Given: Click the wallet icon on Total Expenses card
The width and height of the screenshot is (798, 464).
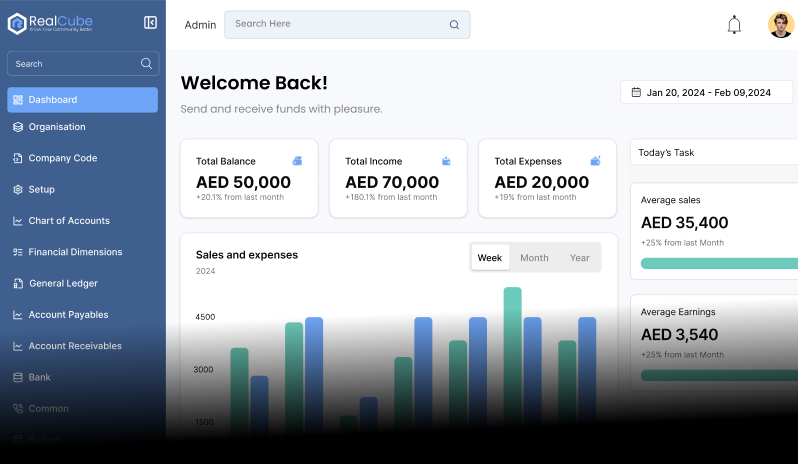Looking at the screenshot, I should [x=595, y=161].
